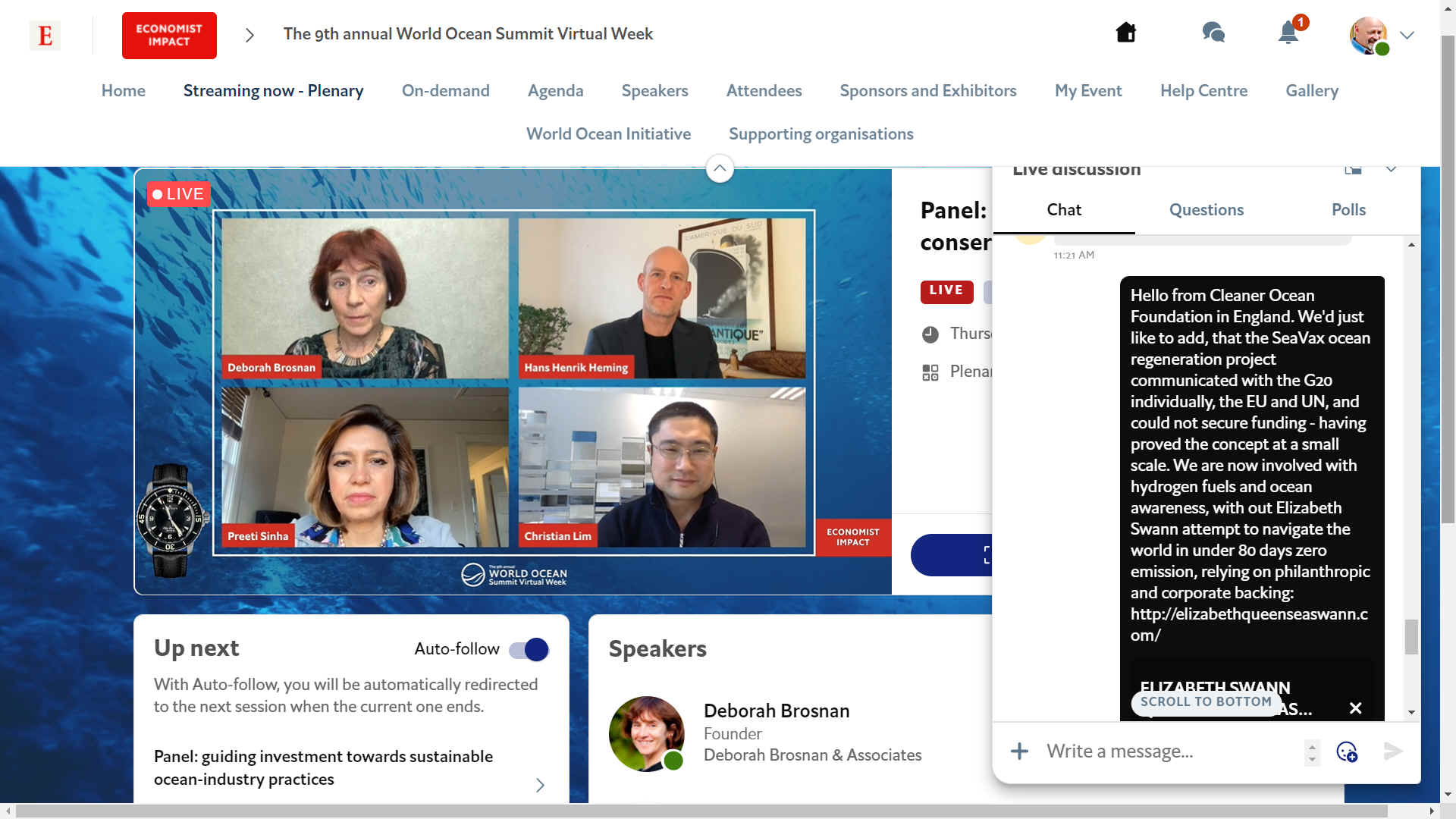Switch to the Questions tab

pos(1207,210)
